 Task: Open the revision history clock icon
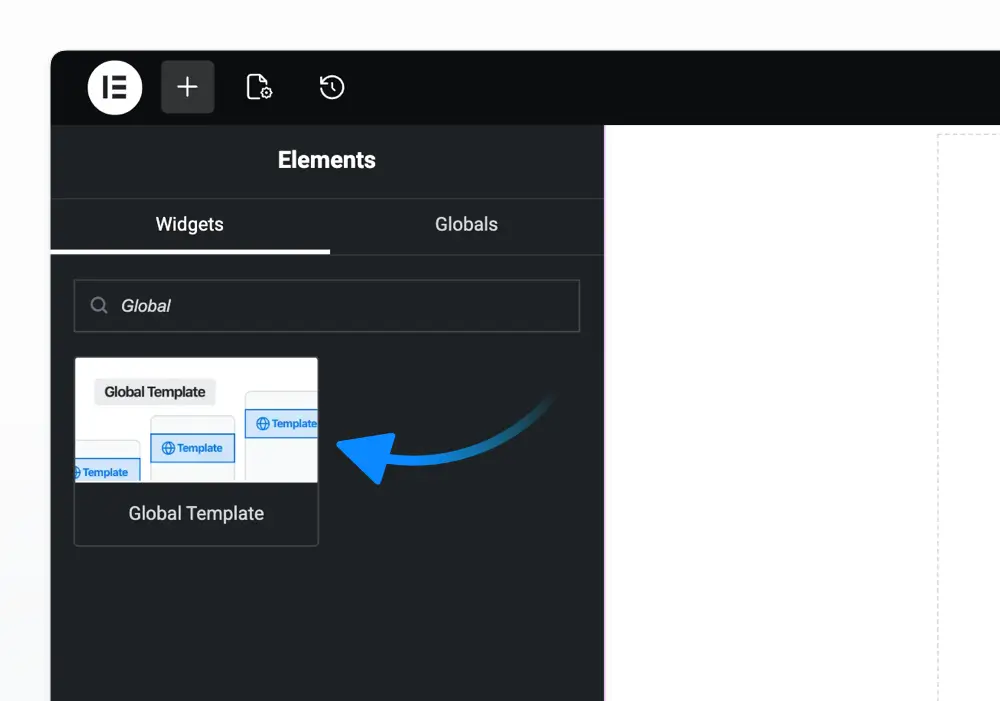[332, 87]
